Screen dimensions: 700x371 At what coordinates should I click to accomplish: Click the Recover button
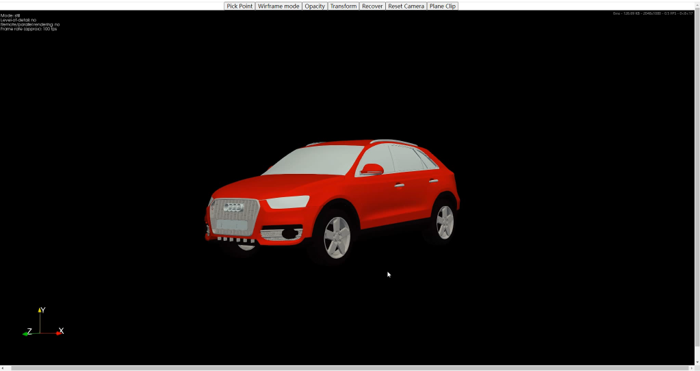[372, 6]
